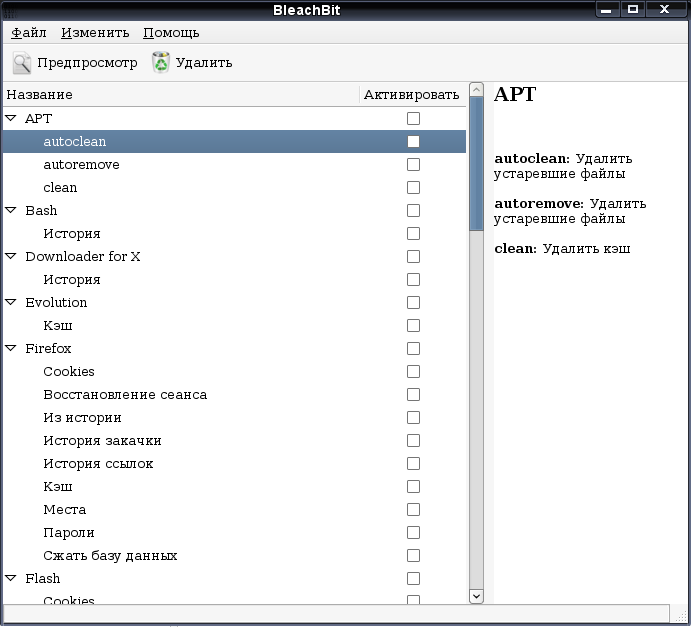
Task: Collapse the Downloader for X group
Action: pyautogui.click(x=11, y=256)
